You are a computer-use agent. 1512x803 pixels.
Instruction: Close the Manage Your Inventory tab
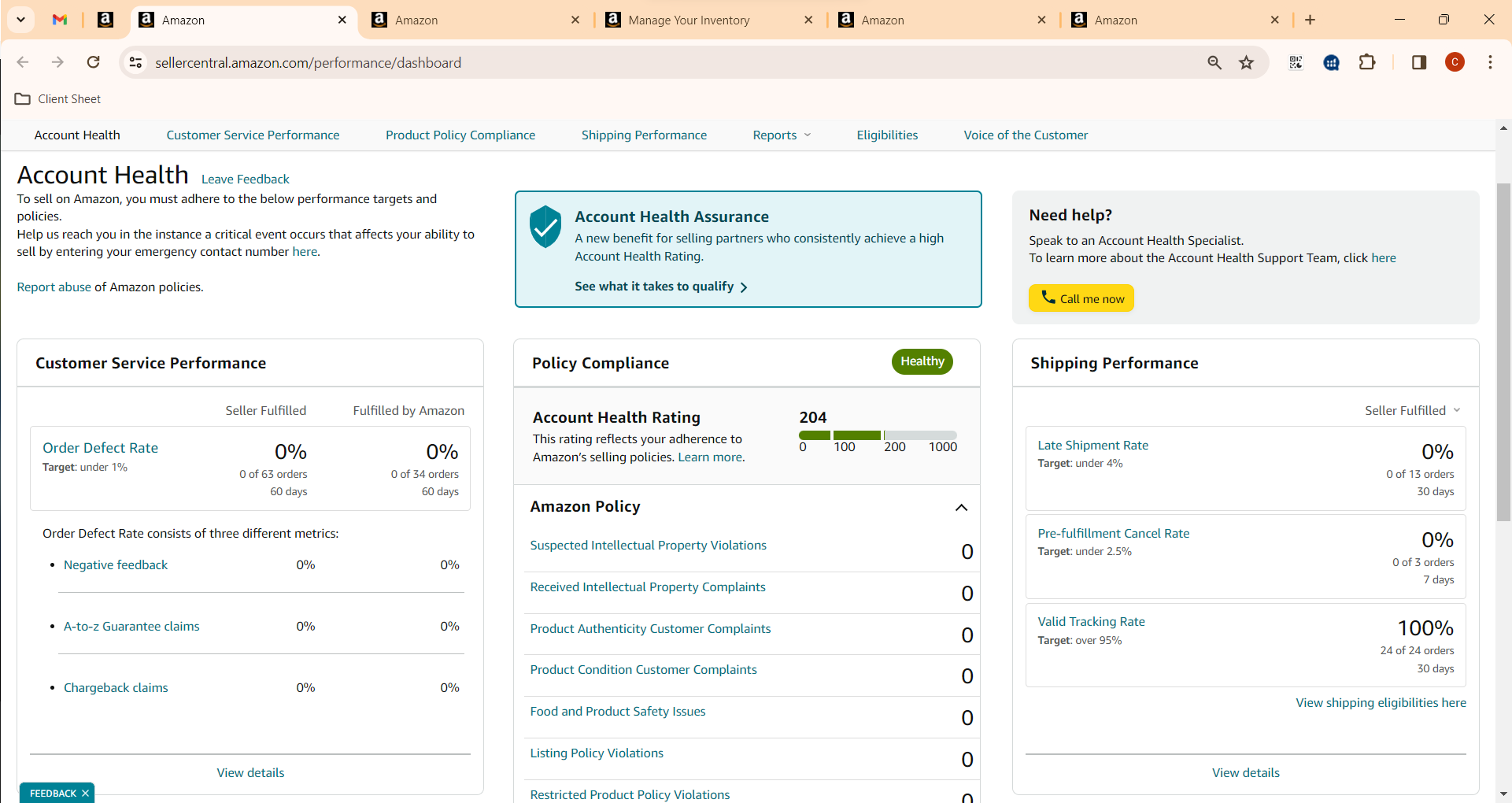tap(808, 20)
